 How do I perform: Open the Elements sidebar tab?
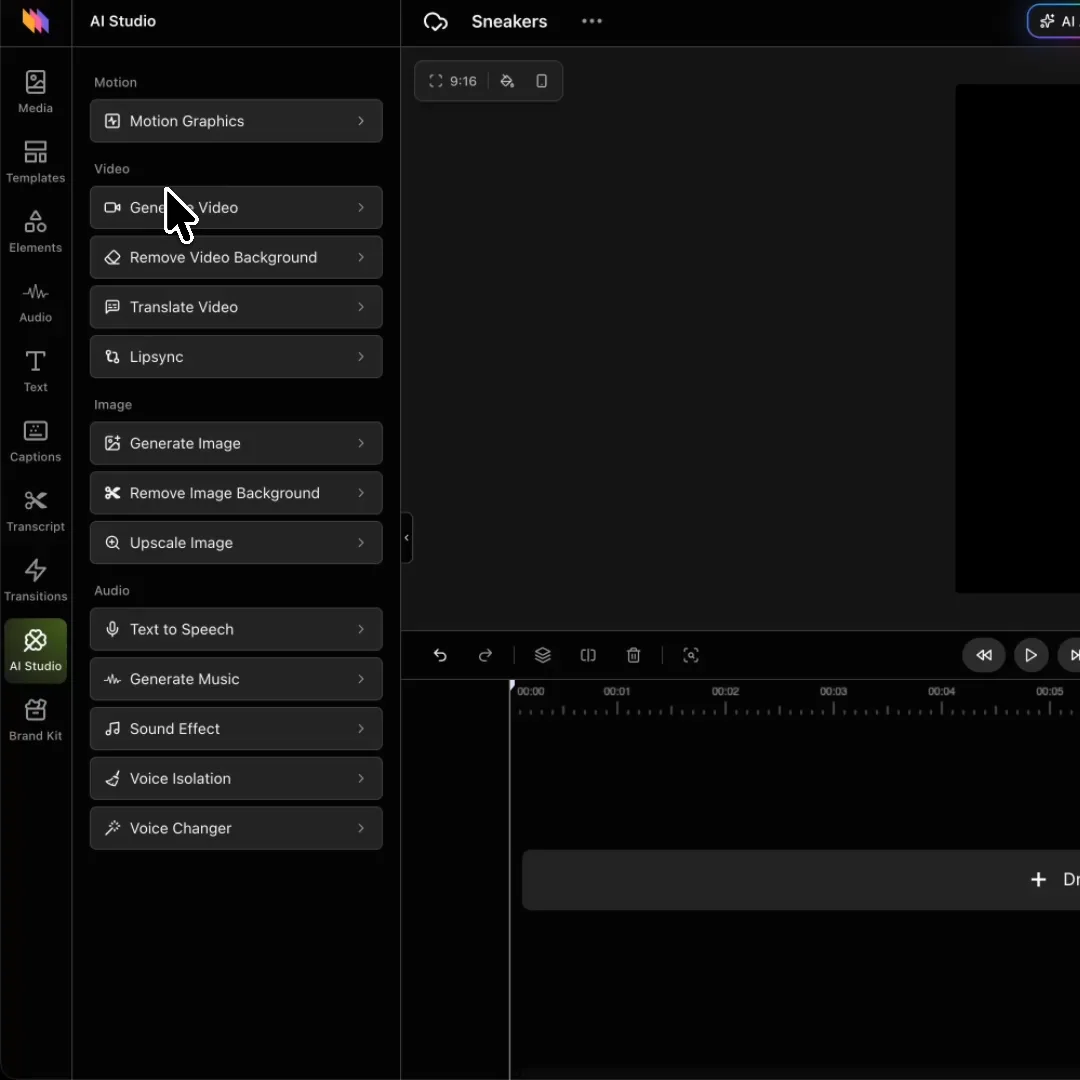35,231
